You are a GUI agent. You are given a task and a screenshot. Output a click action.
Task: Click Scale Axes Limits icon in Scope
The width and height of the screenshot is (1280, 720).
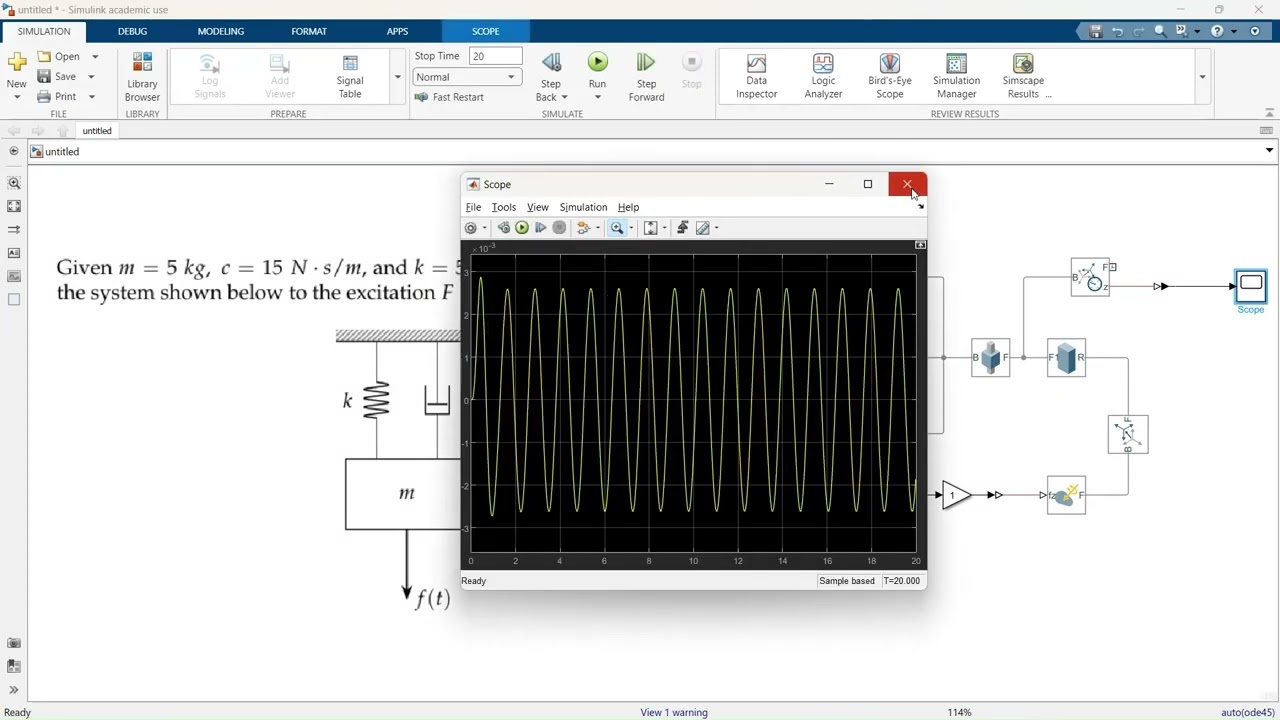point(651,228)
